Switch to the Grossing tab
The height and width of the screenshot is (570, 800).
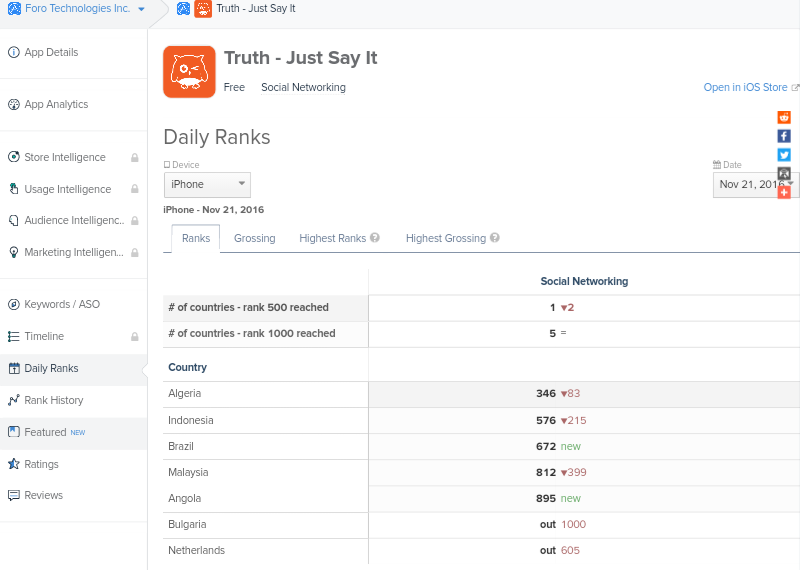254,238
